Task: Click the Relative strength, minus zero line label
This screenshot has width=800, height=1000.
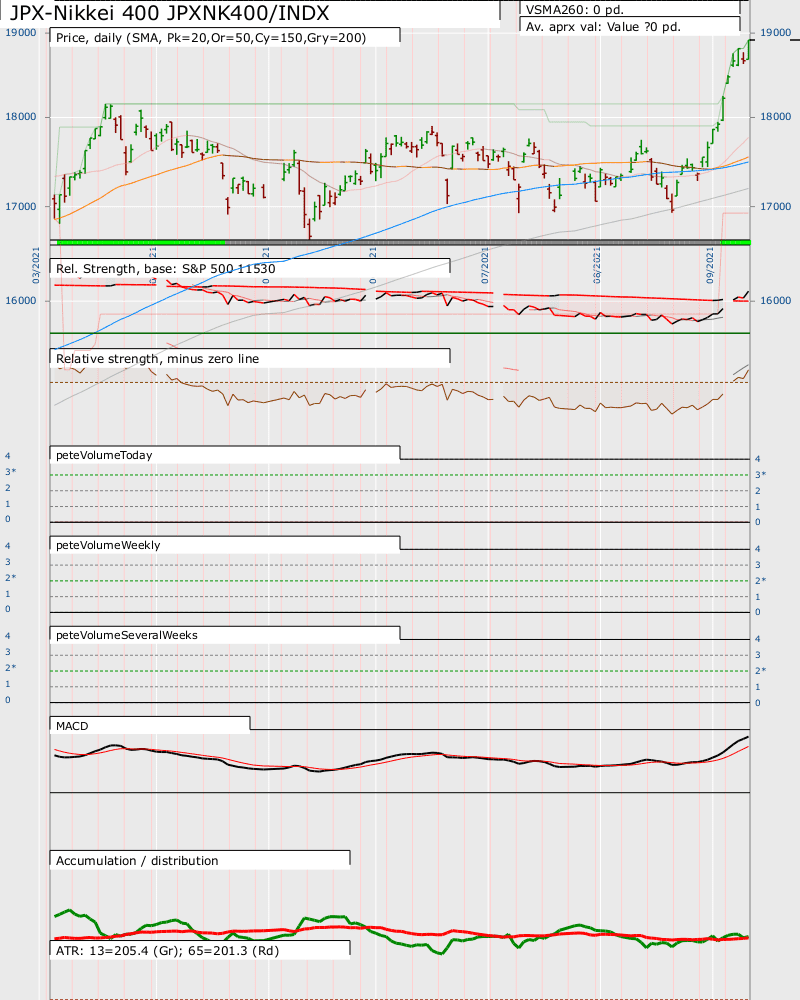Action: 158,358
